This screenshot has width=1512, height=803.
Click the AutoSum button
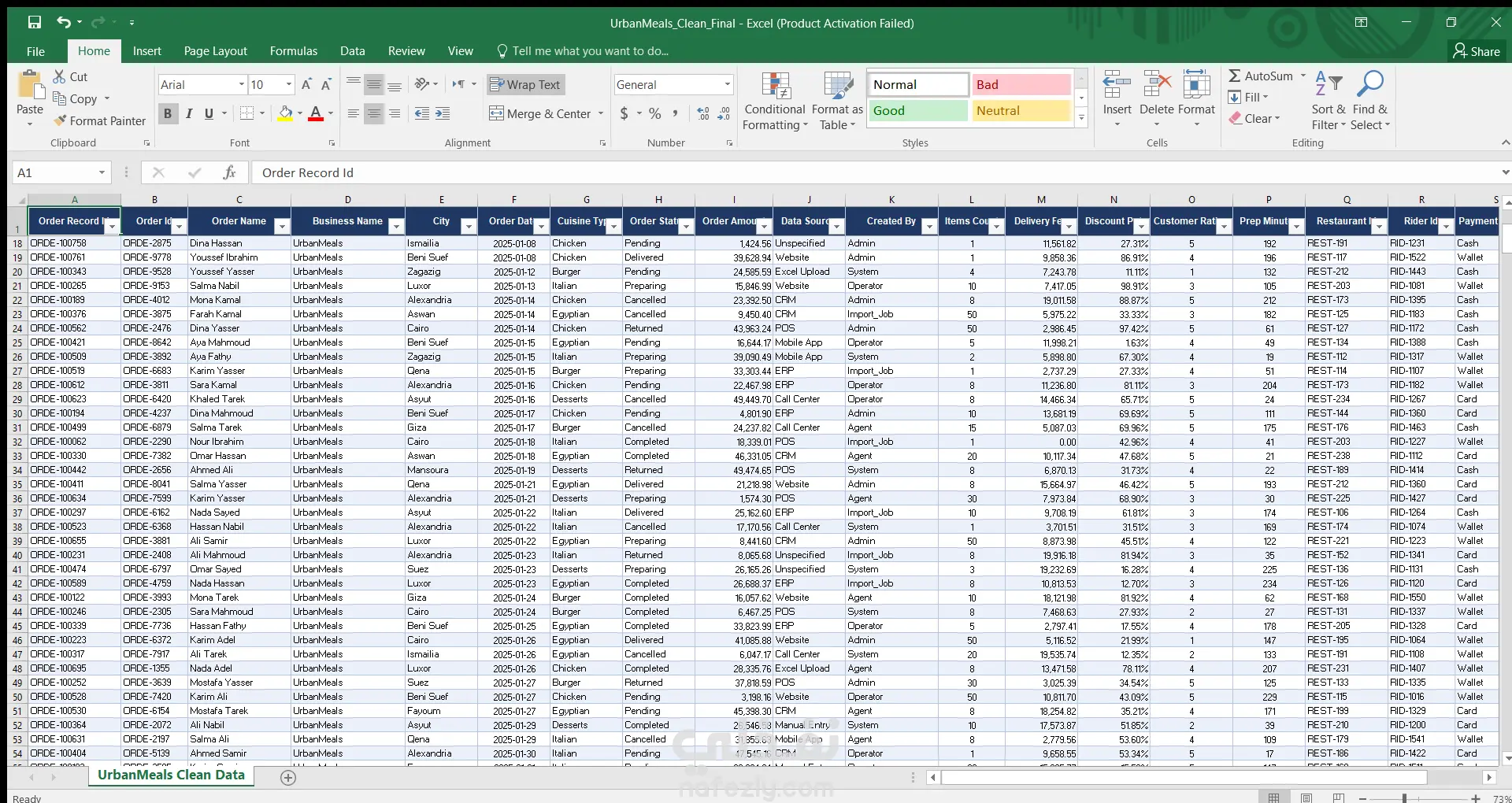(1261, 76)
